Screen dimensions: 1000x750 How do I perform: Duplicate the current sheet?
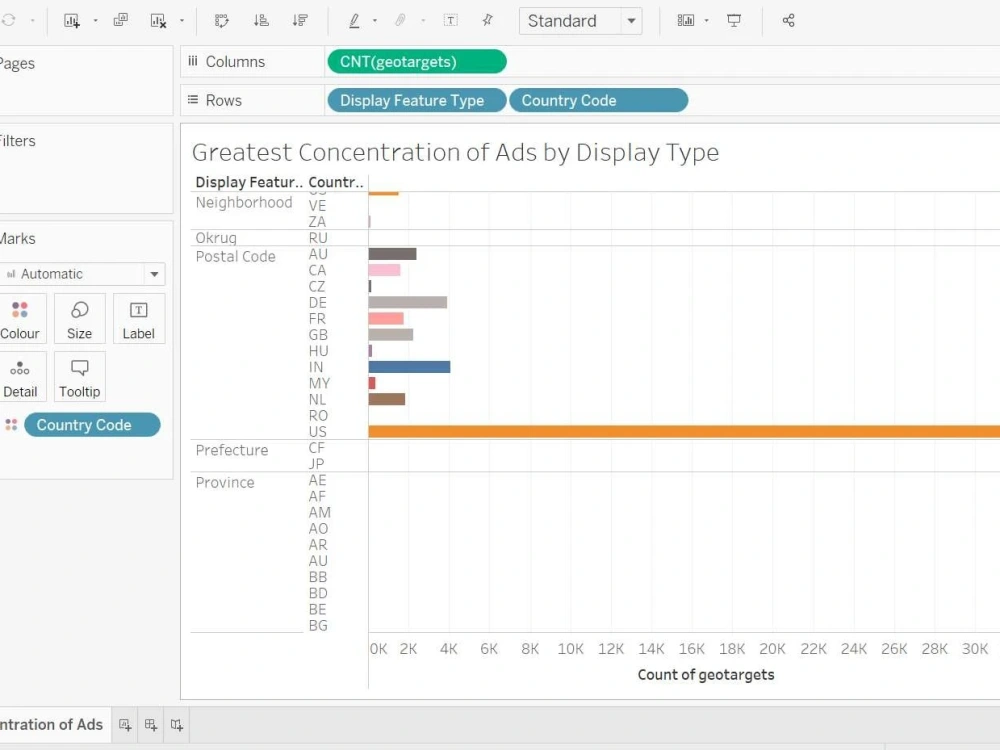[120, 19]
